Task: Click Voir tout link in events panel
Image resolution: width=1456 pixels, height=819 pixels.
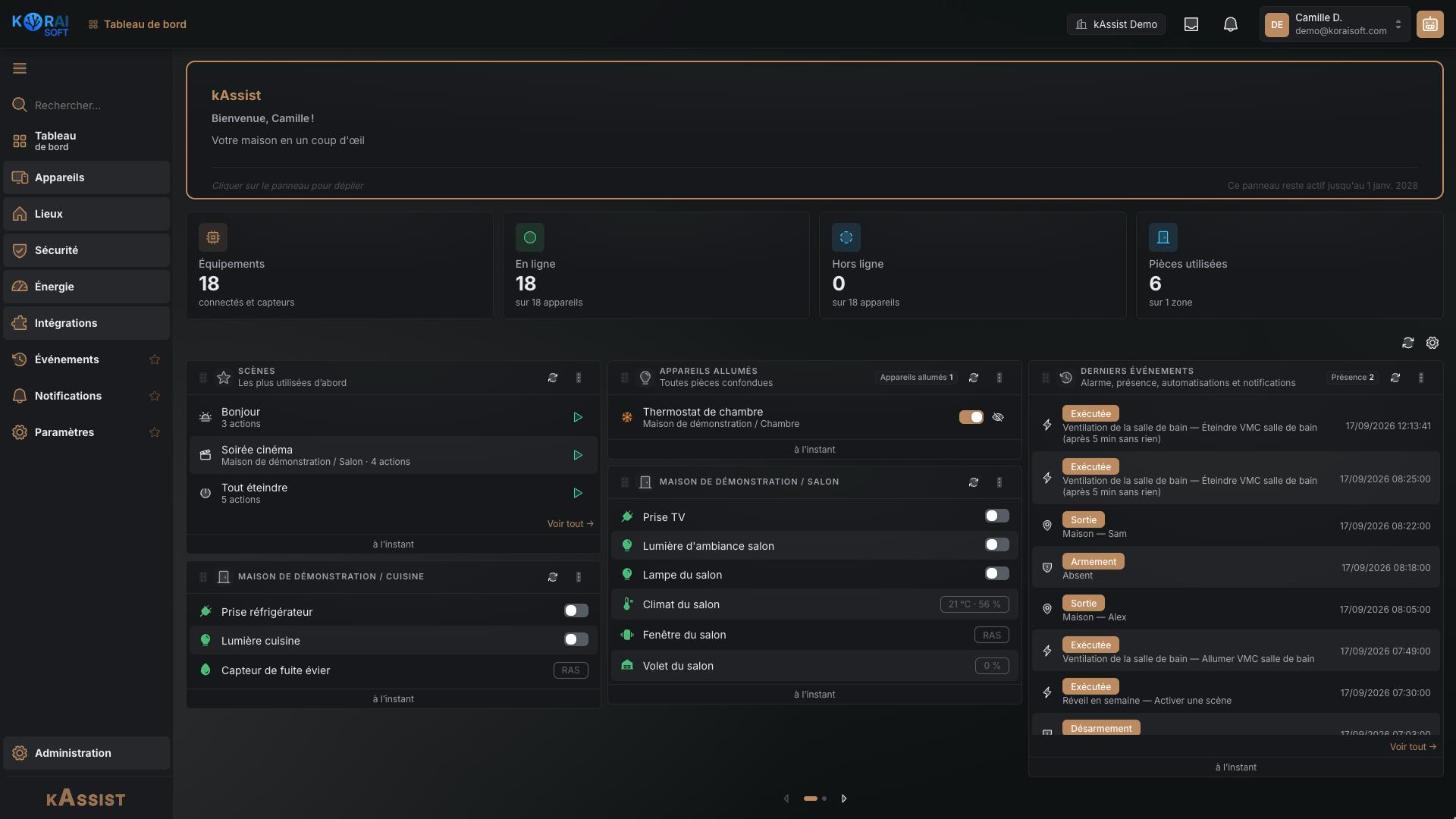Action: (1413, 747)
